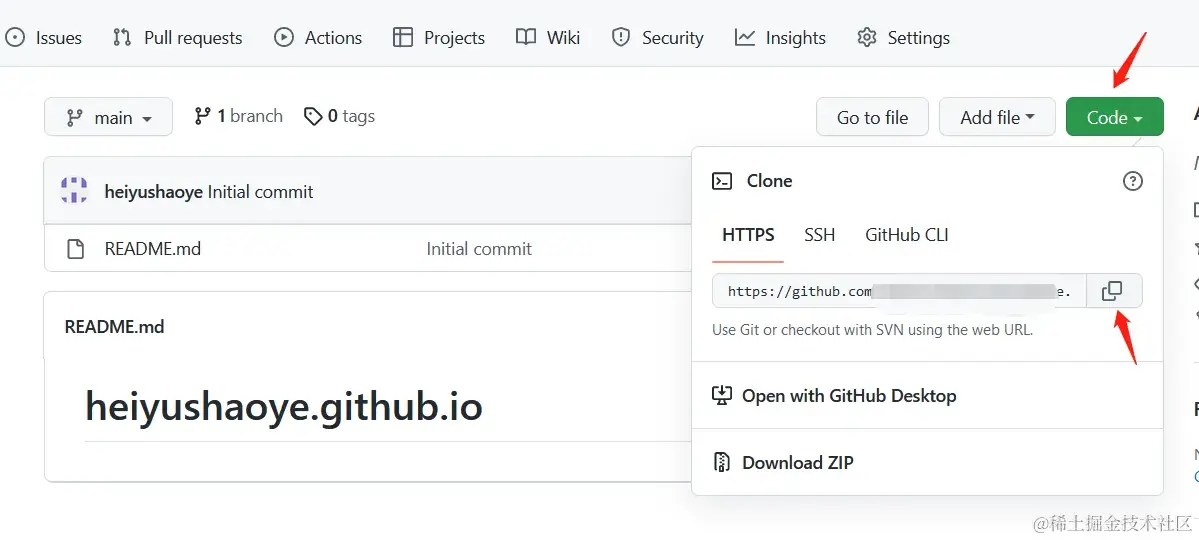Expand the Add file dropdown

[x=997, y=117]
